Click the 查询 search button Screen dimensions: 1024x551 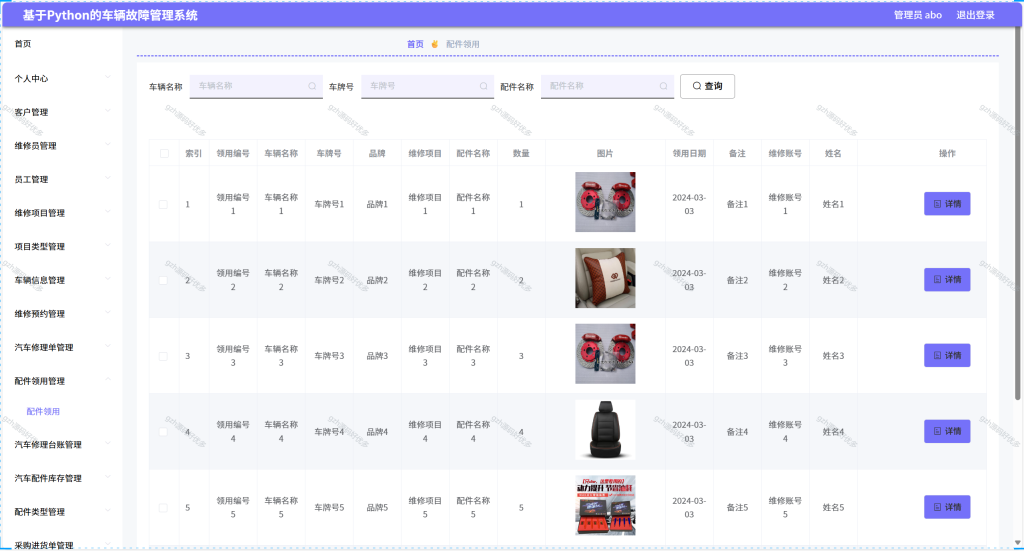(x=707, y=86)
